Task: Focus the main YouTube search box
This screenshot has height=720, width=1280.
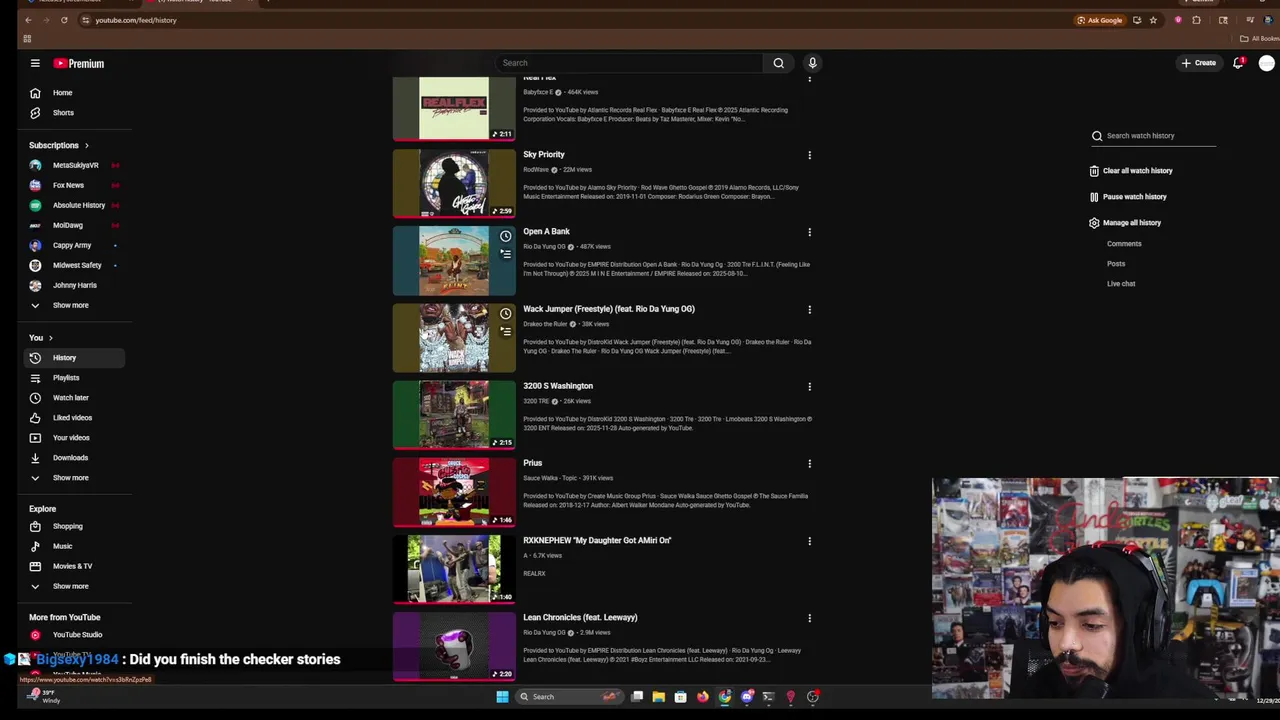Action: click(629, 63)
